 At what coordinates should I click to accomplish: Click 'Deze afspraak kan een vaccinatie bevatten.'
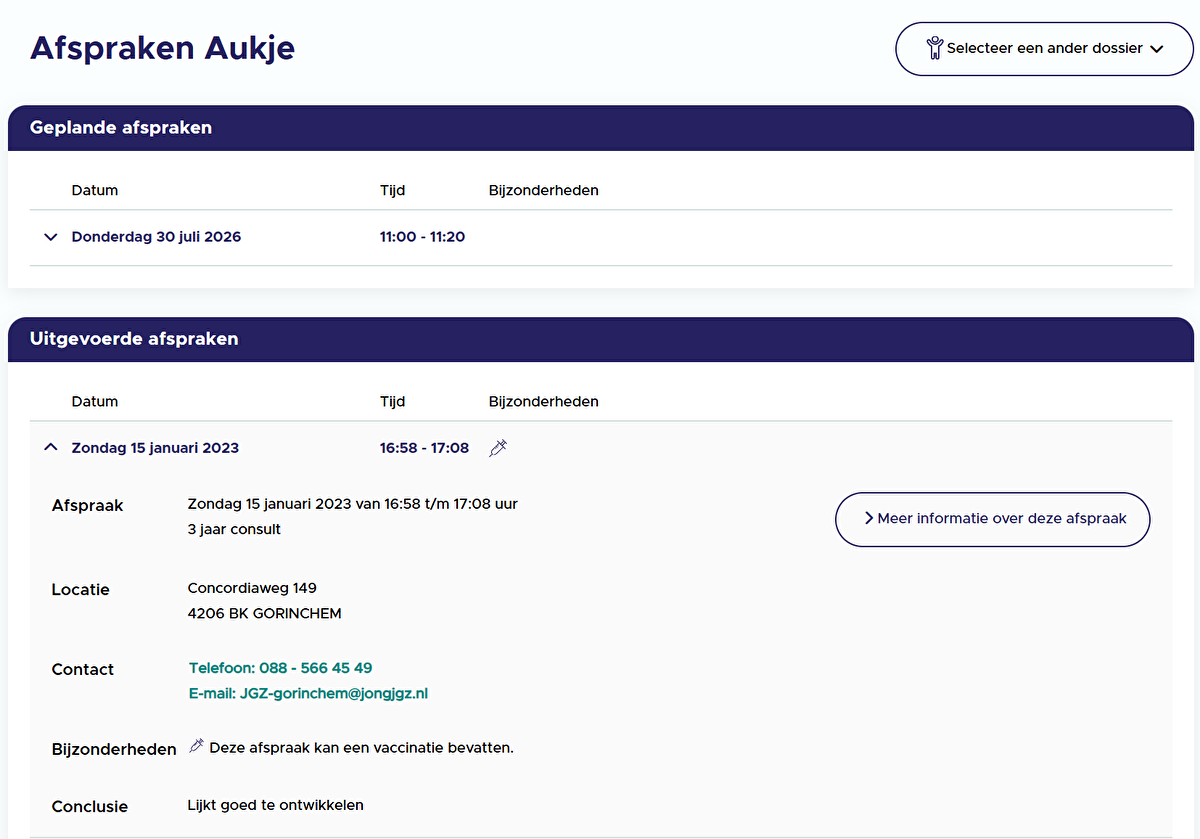coord(361,747)
